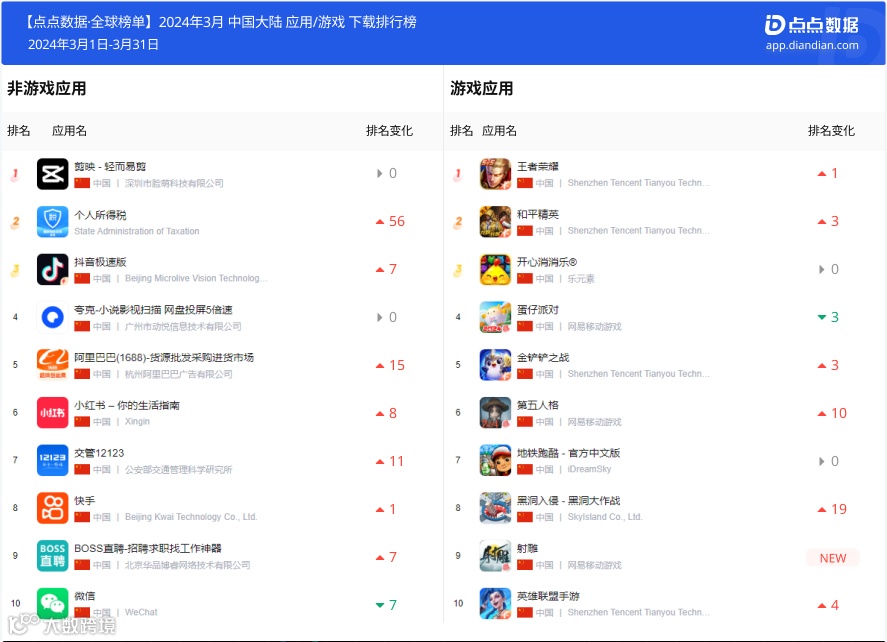Open the 抖音极速版 app icon
The image size is (887, 642).
point(53,269)
